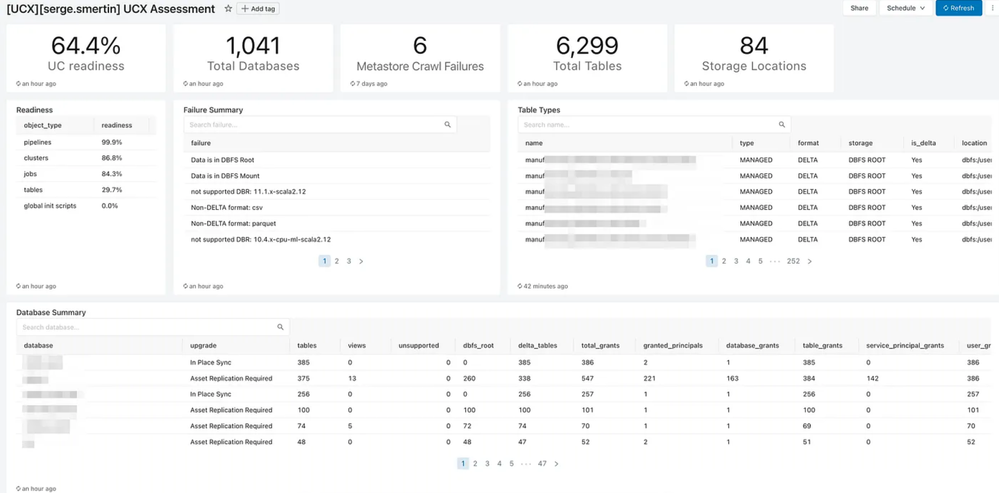Image resolution: width=999 pixels, height=493 pixels.
Task: Click next page arrow in Table Types
Action: 810,261
